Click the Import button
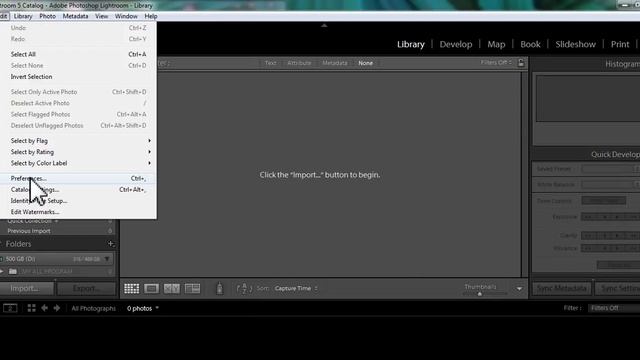 [27, 289]
